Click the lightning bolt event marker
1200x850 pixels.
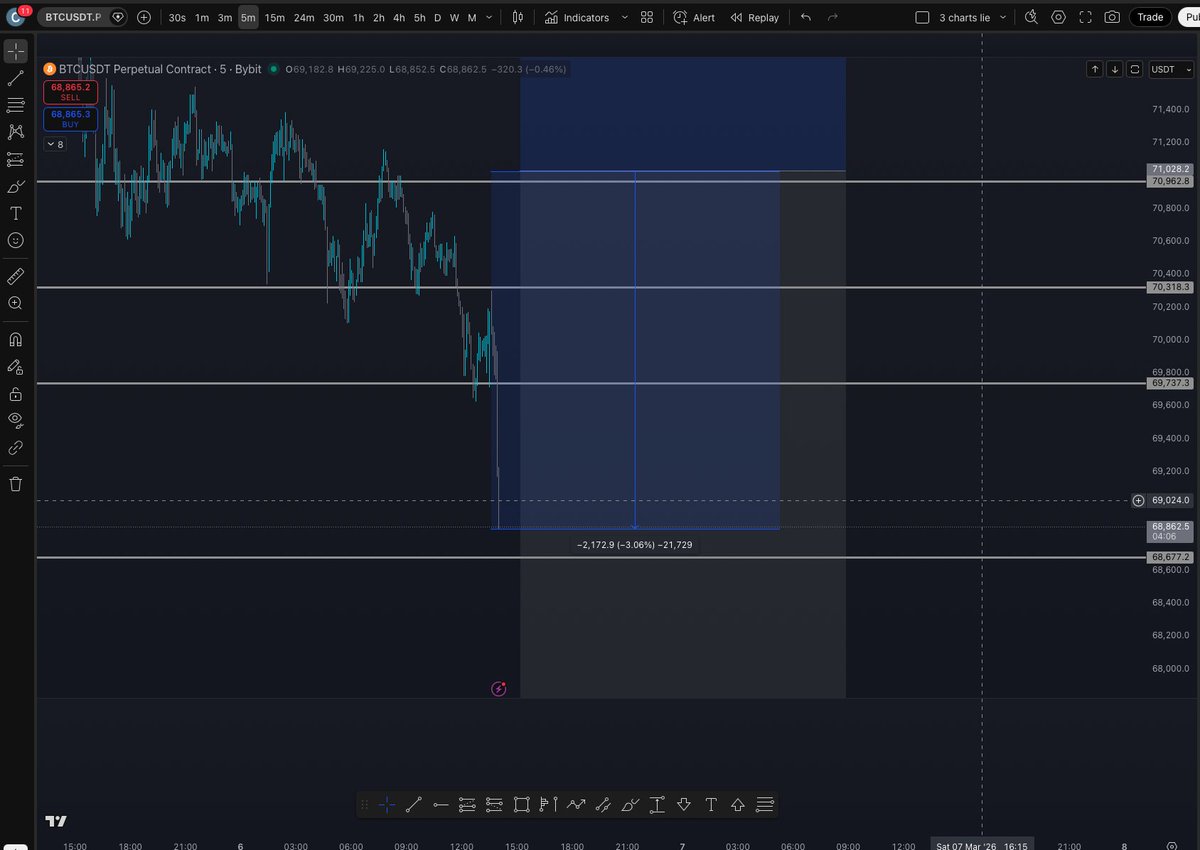tap(499, 688)
